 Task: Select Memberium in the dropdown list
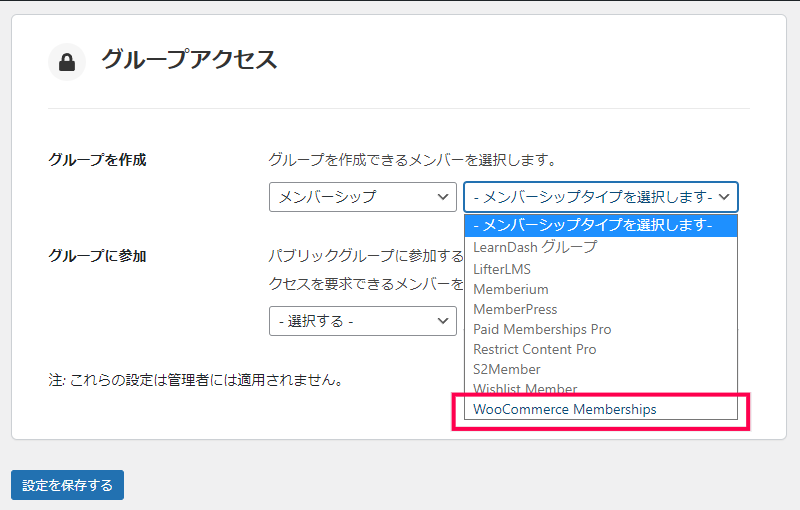601,289
